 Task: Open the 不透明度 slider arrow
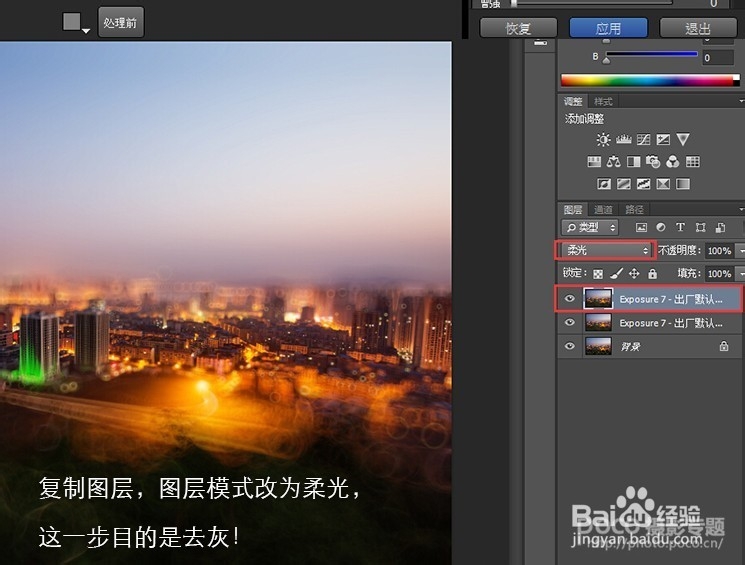[740, 250]
